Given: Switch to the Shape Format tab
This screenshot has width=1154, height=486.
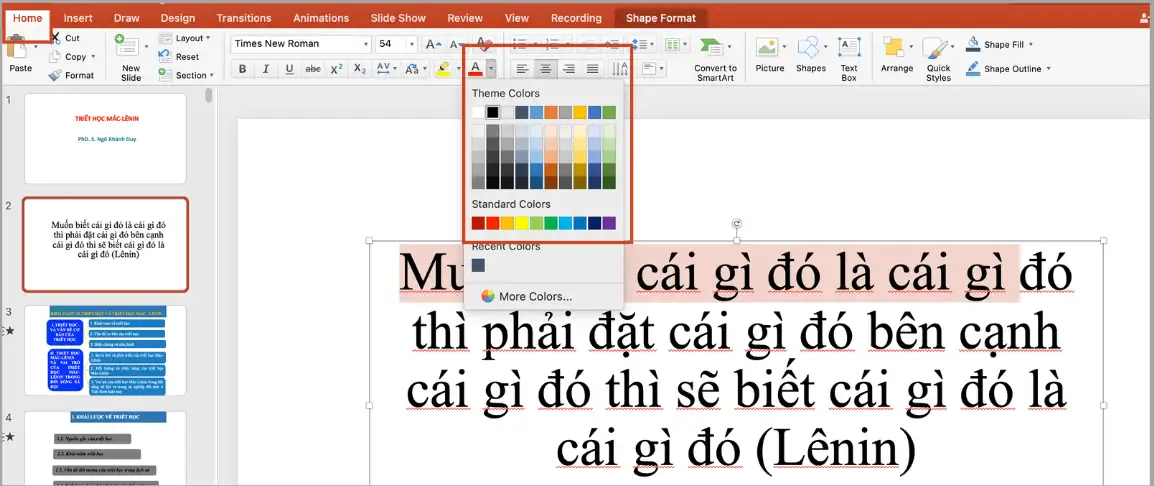Looking at the screenshot, I should pyautogui.click(x=660, y=18).
